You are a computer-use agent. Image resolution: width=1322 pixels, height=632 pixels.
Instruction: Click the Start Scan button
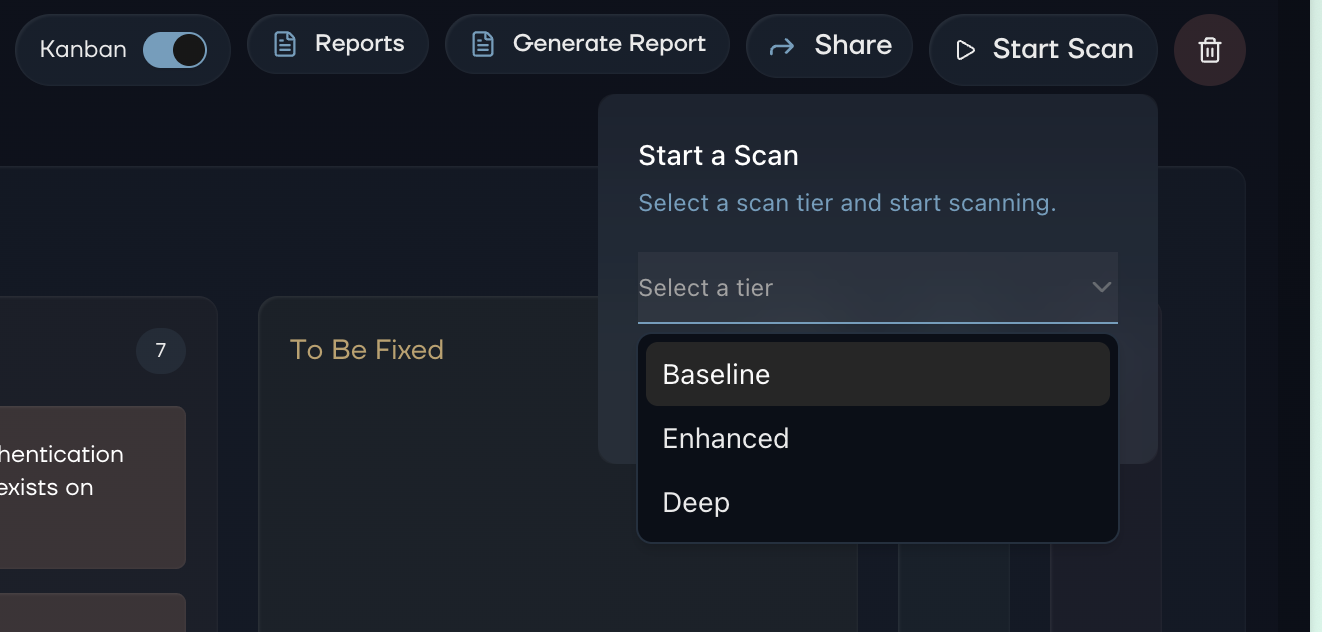coord(1043,48)
